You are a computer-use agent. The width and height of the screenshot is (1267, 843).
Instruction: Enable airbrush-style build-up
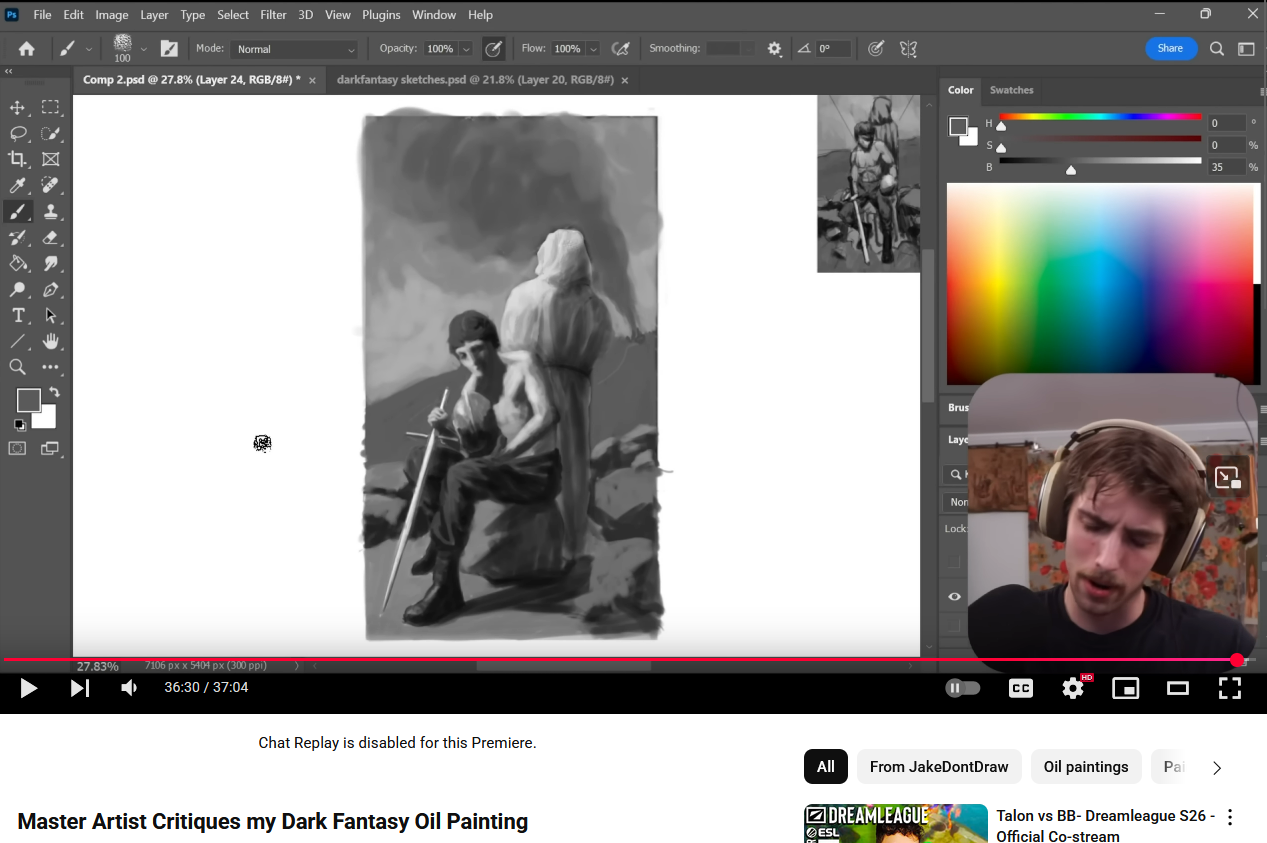(620, 48)
